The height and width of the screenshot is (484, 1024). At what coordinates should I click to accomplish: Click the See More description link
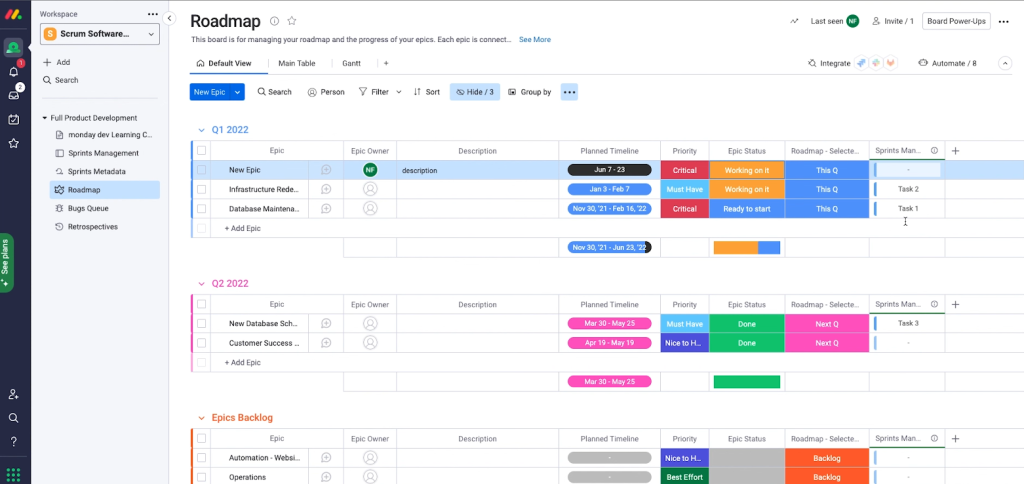(534, 40)
